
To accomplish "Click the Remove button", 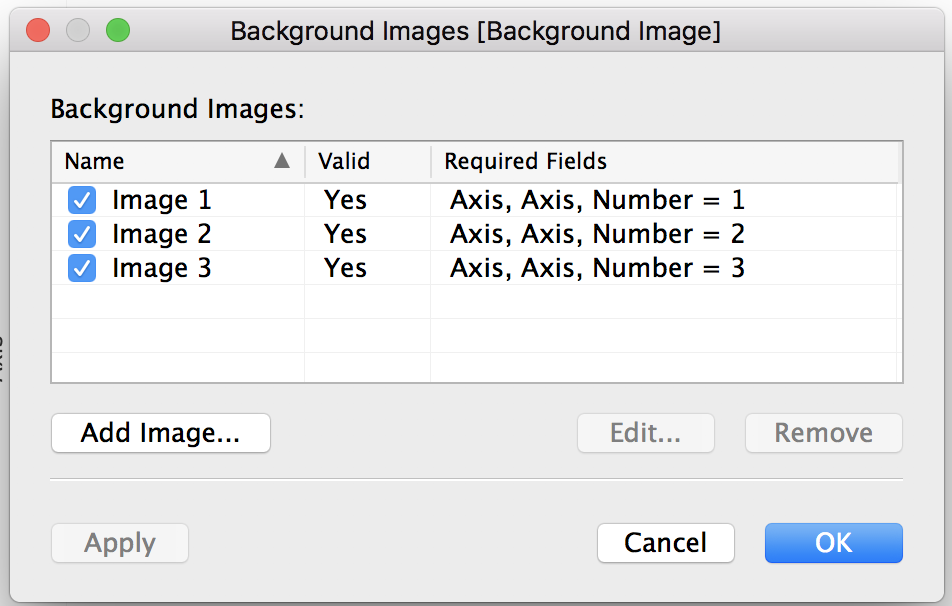I will click(823, 433).
